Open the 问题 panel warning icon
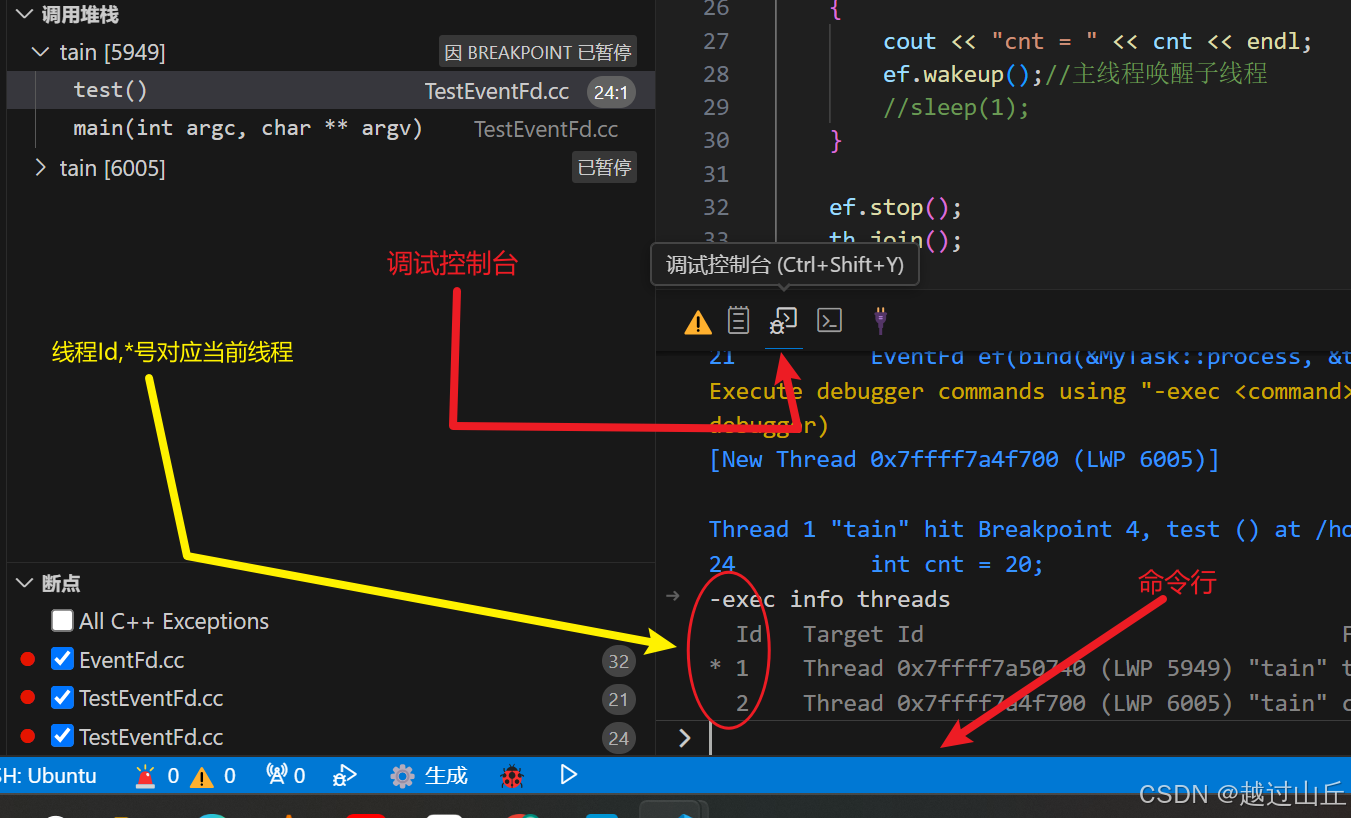The width and height of the screenshot is (1351, 818). [x=697, y=321]
